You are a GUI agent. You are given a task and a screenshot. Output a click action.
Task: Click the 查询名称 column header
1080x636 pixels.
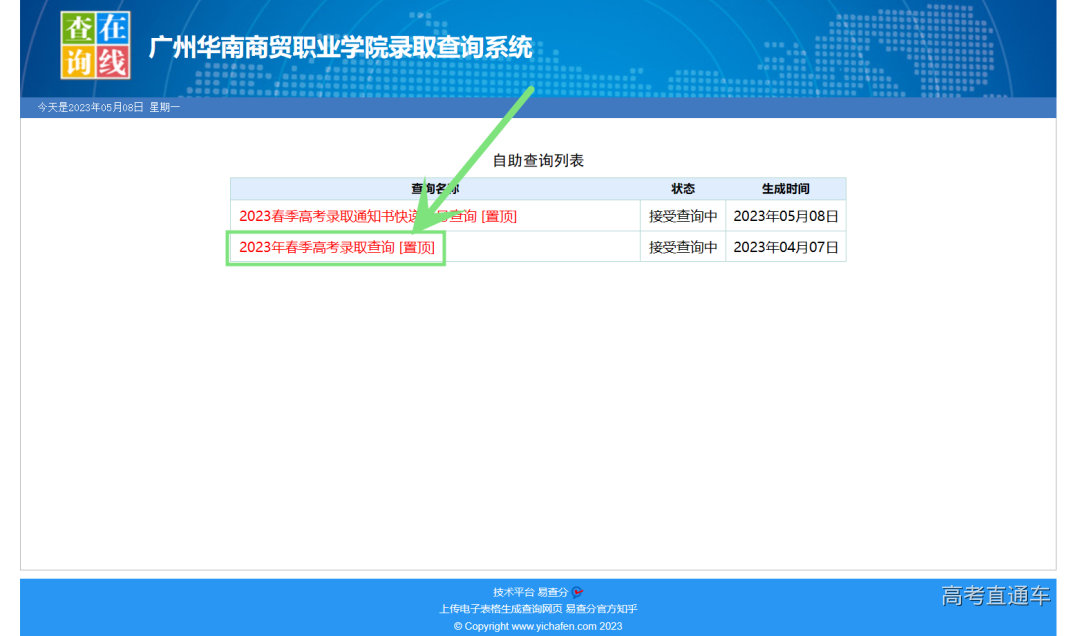tap(433, 188)
